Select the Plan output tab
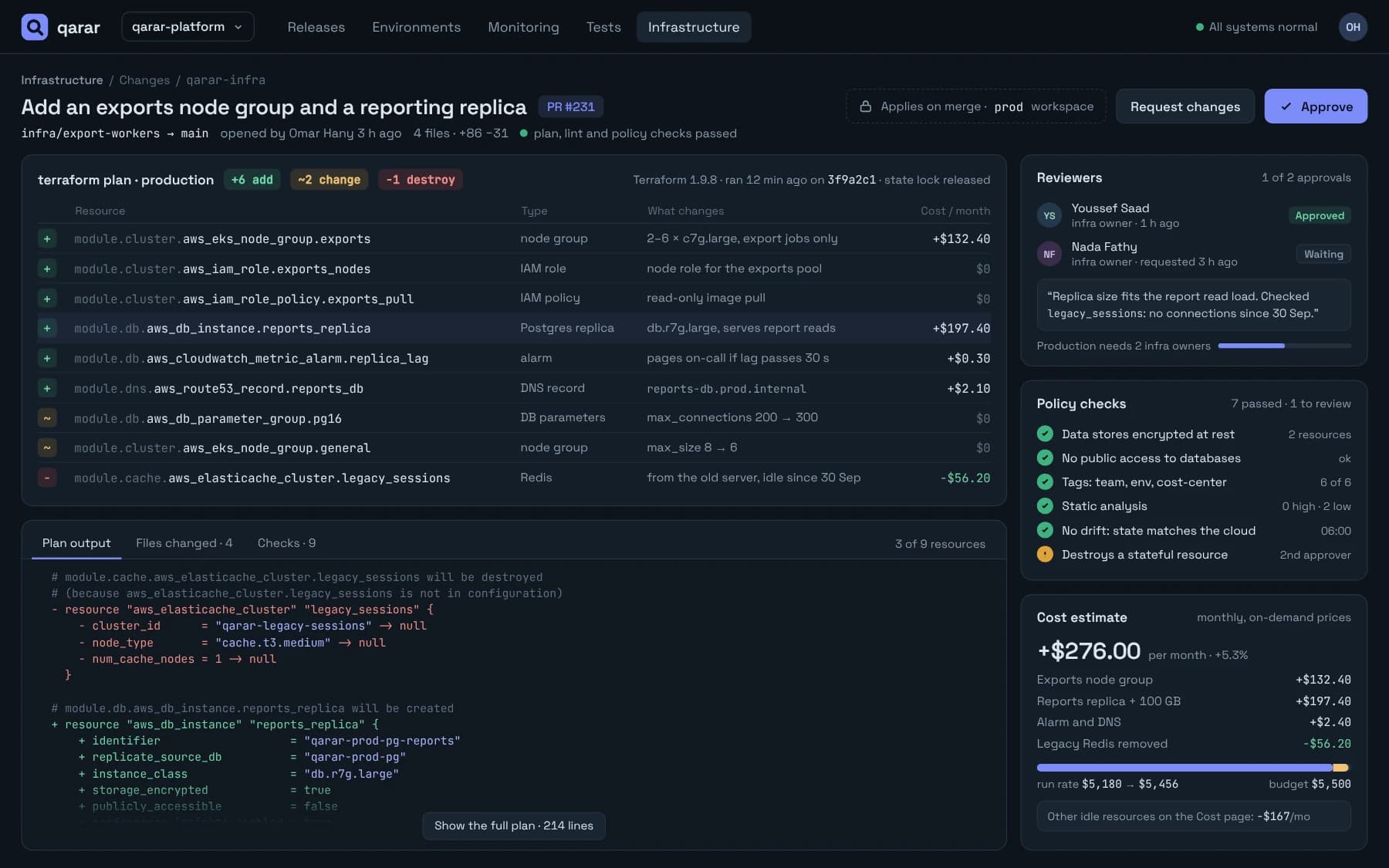This screenshot has height=868, width=1389. pos(76,543)
